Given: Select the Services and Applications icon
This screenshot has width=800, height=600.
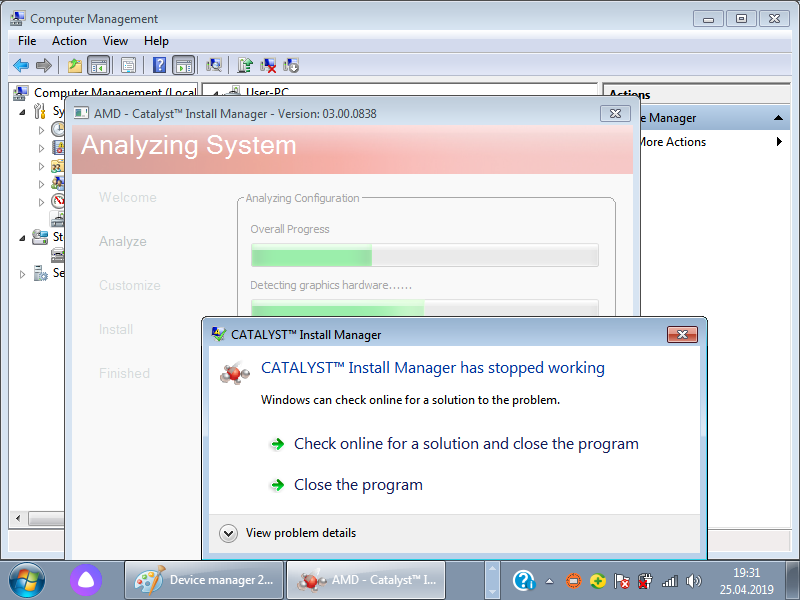Looking at the screenshot, I should 40,273.
